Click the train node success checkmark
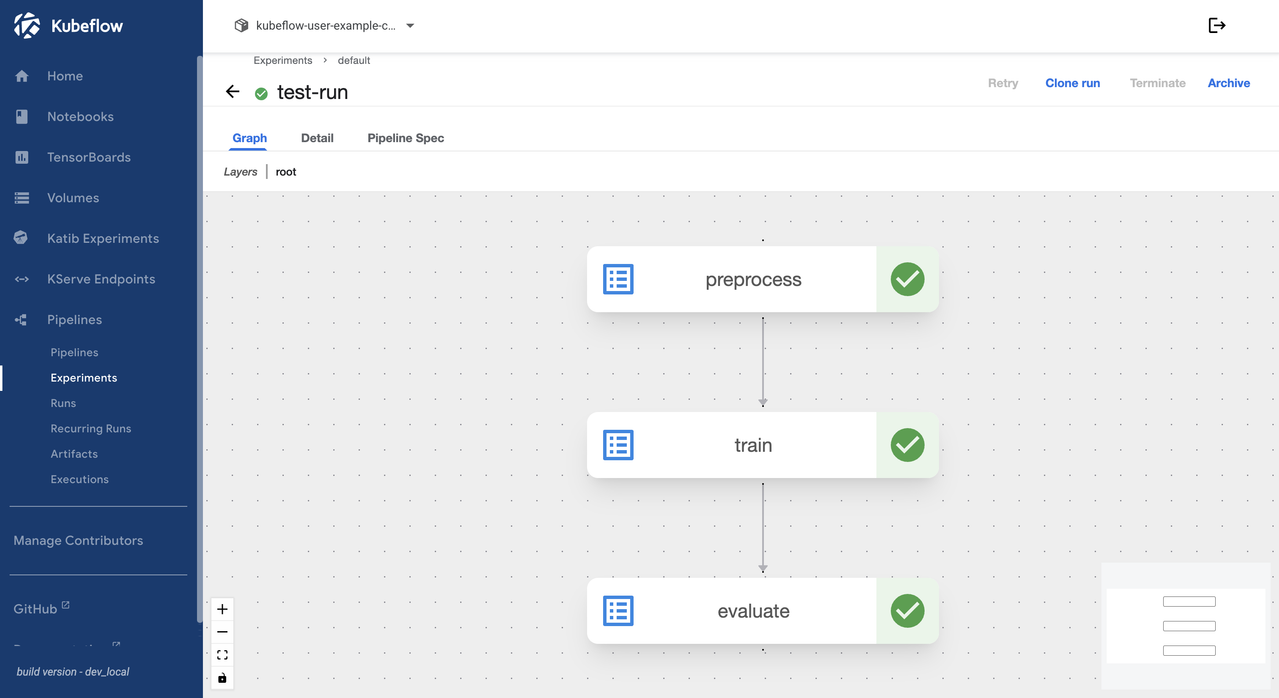The width and height of the screenshot is (1279, 698). (907, 445)
